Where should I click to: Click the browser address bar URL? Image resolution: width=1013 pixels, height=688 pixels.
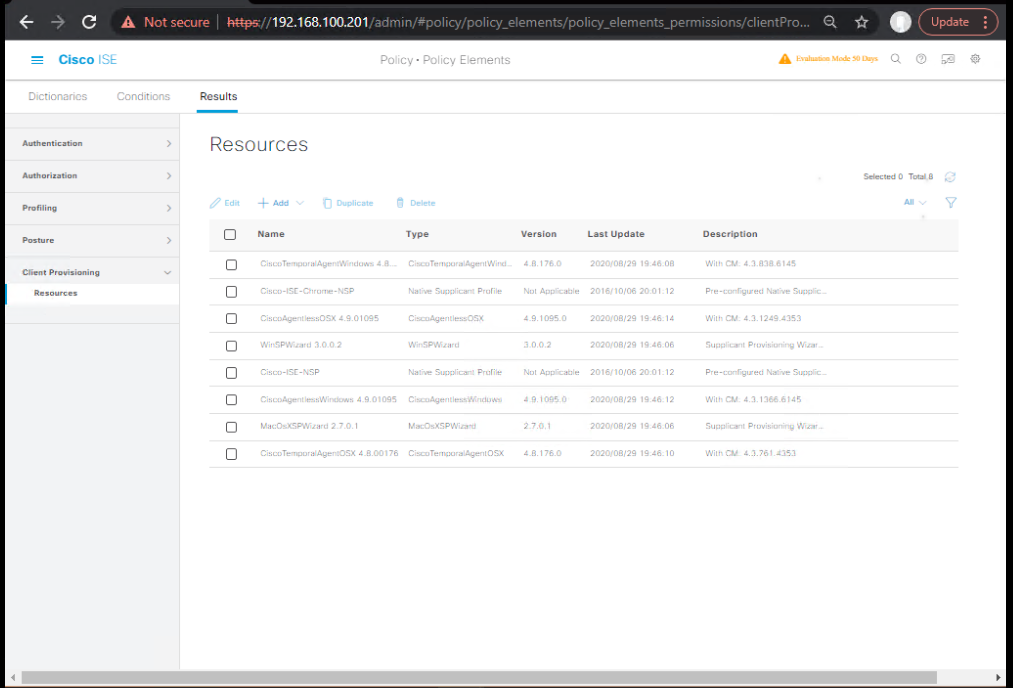click(x=518, y=22)
